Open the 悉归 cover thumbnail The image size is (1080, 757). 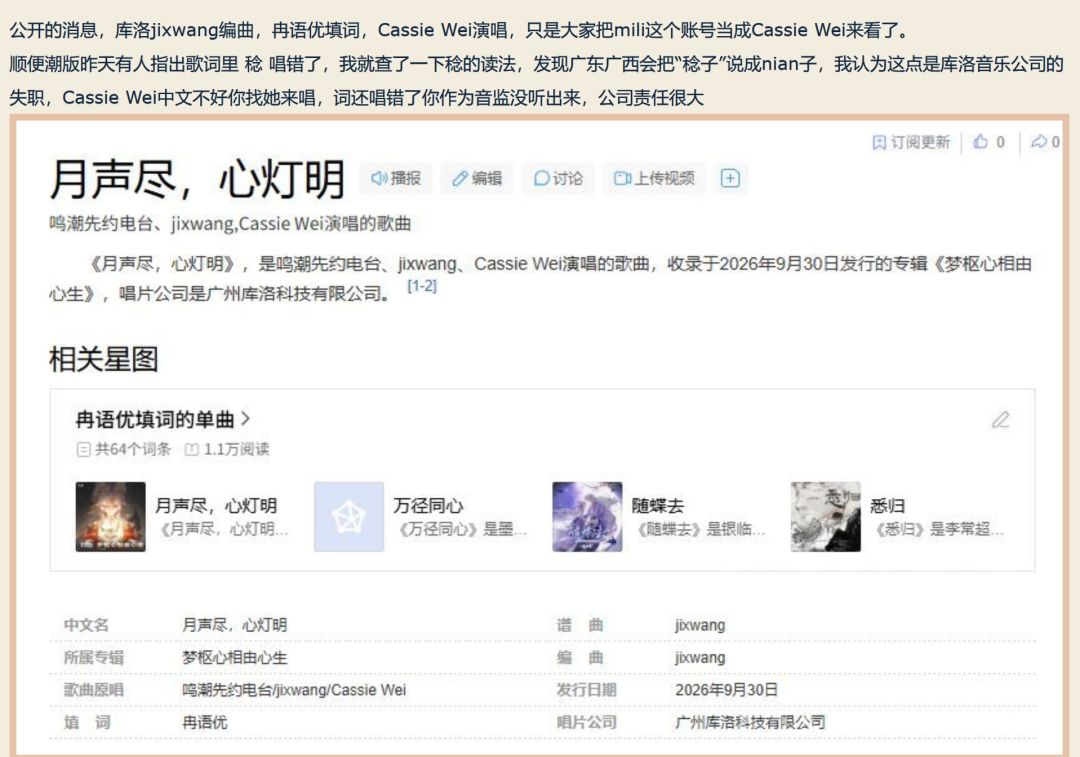(825, 517)
